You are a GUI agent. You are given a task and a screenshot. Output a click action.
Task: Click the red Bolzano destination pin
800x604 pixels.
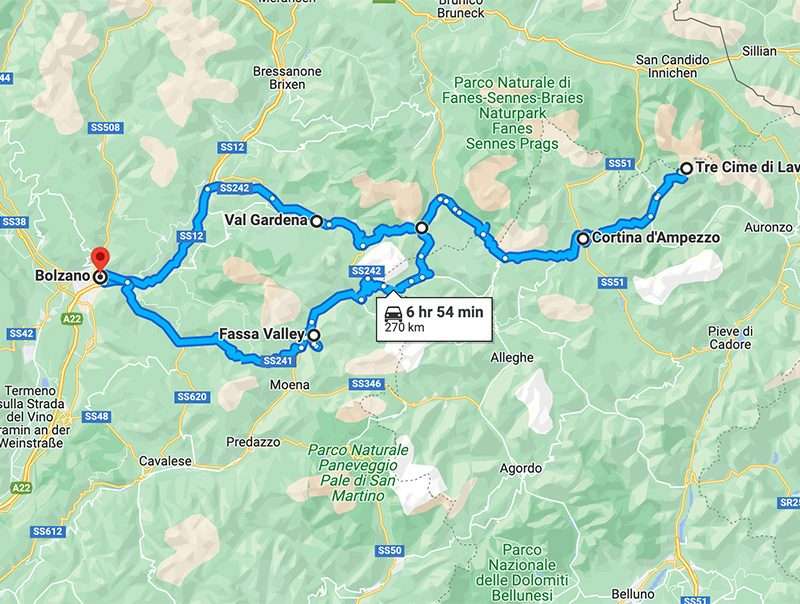click(101, 258)
